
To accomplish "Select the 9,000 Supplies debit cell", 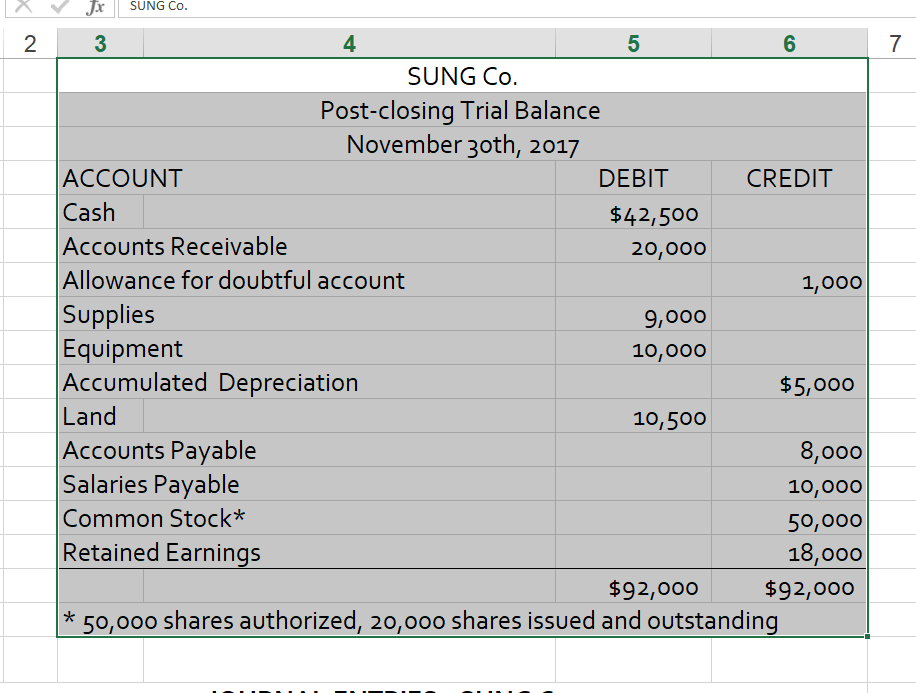I will [x=633, y=314].
